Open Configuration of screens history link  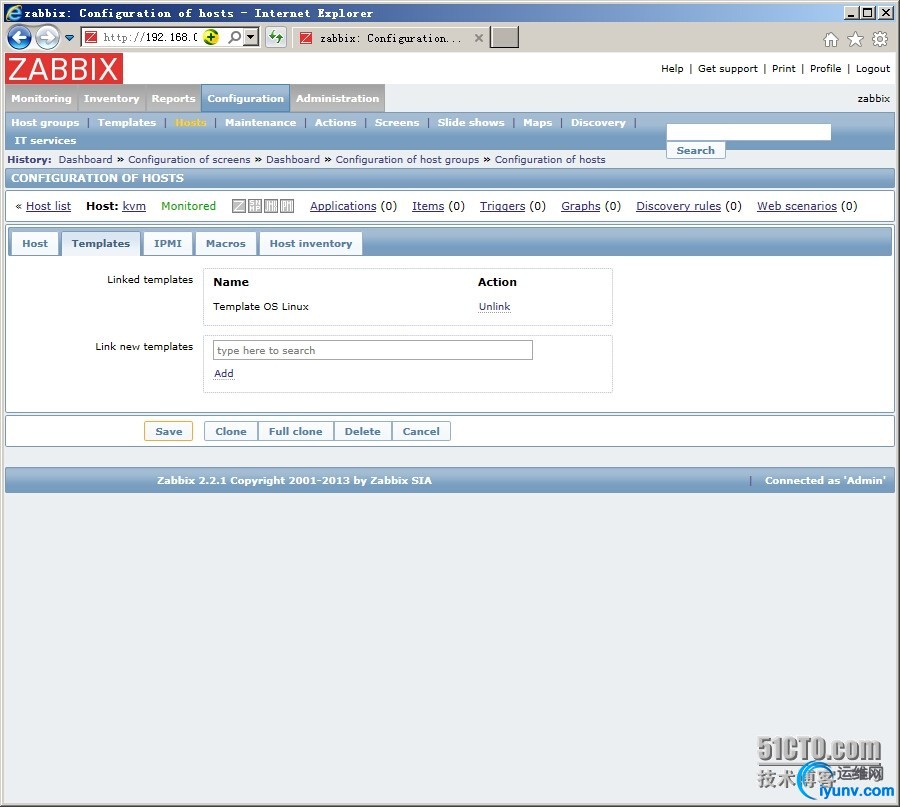click(189, 160)
